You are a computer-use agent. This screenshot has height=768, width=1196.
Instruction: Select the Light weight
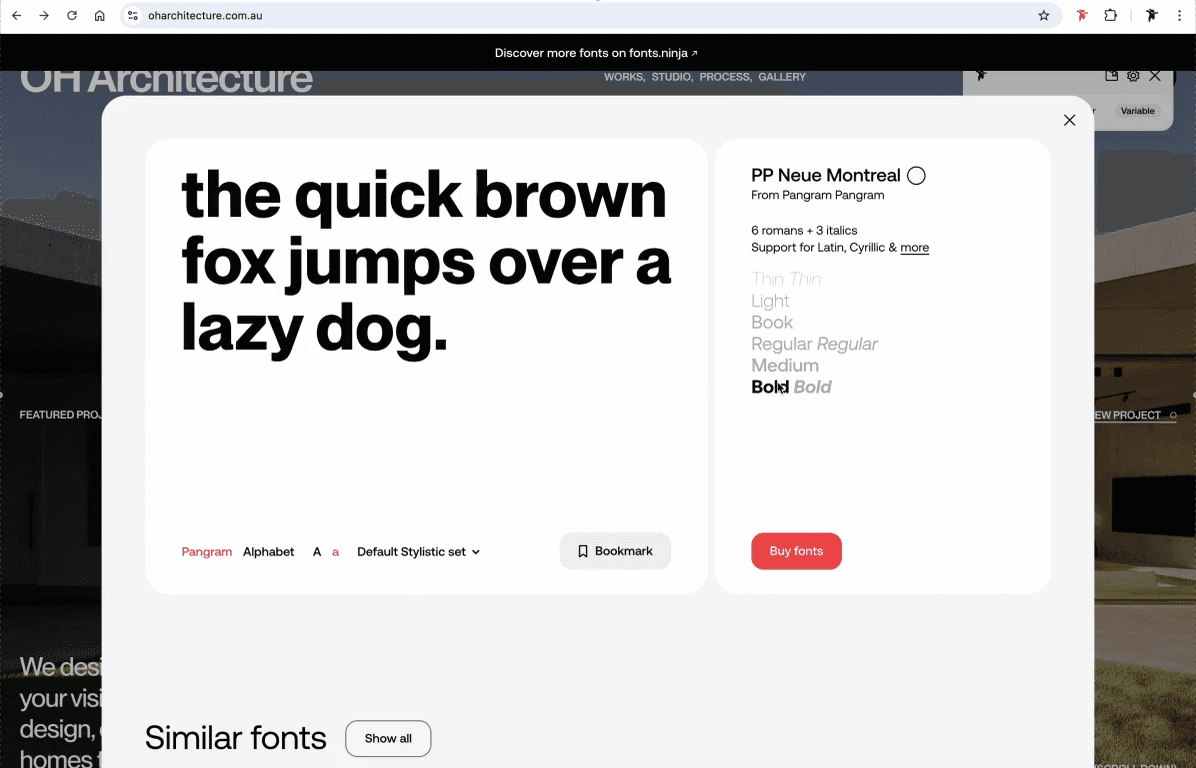pyautogui.click(x=770, y=300)
